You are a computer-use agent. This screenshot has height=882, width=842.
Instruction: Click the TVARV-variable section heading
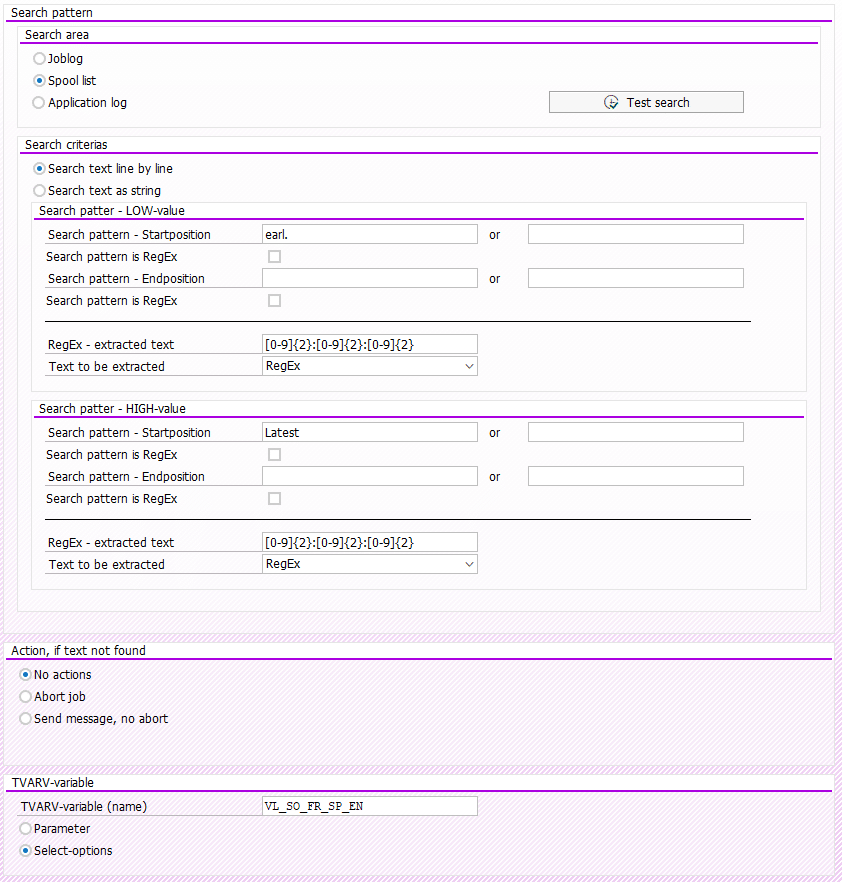coord(53,782)
